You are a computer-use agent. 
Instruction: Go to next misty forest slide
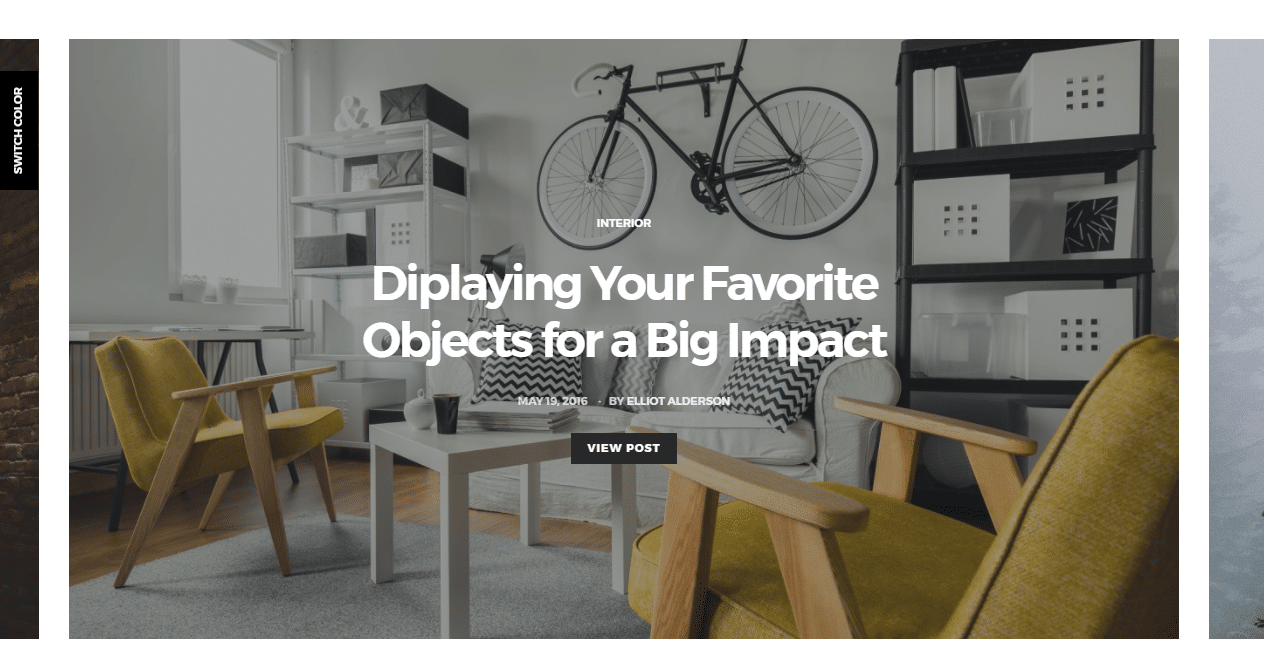pyautogui.click(x=1236, y=338)
